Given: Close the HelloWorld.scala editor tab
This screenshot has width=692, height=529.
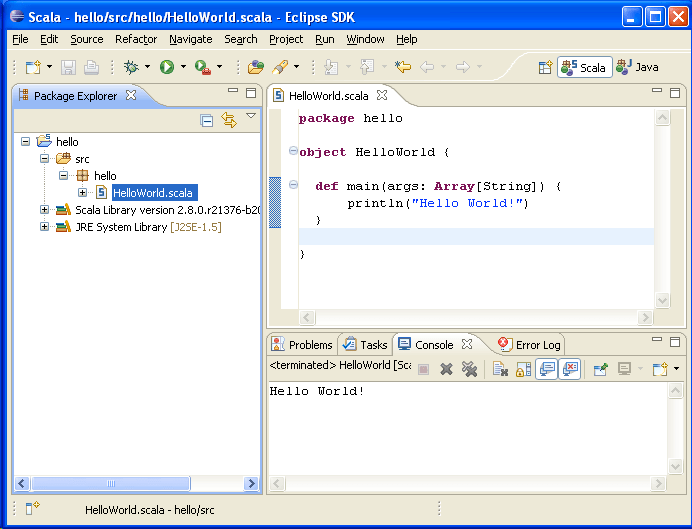Looking at the screenshot, I should (382, 95).
